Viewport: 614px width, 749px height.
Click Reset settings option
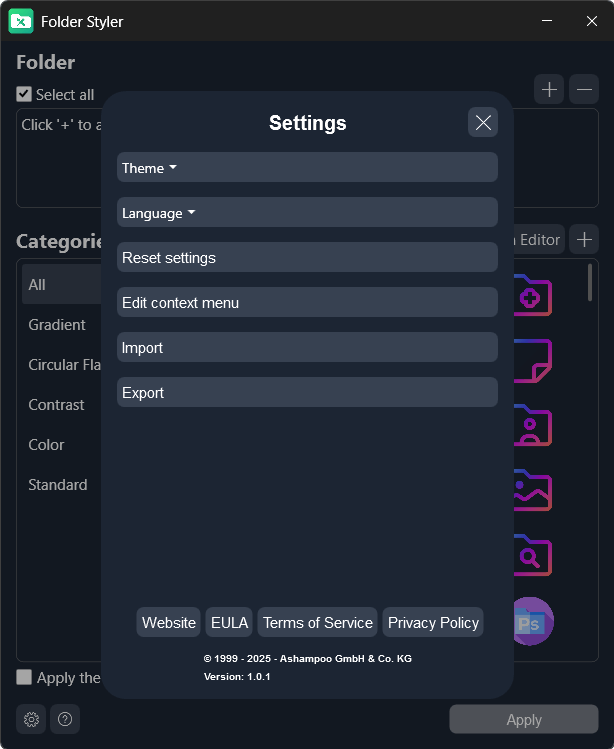[x=307, y=258]
